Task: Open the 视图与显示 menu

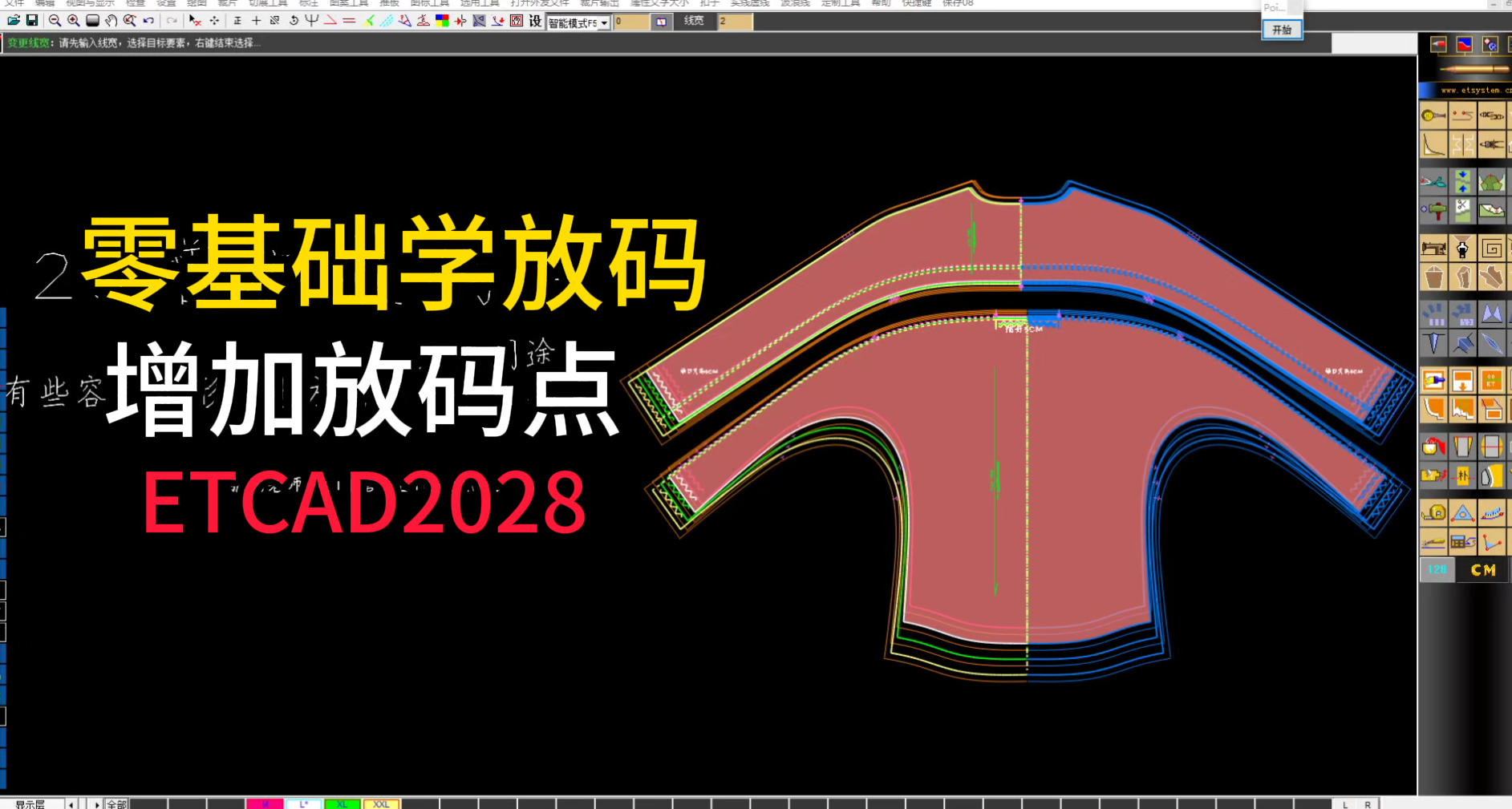Action: pos(90,3)
